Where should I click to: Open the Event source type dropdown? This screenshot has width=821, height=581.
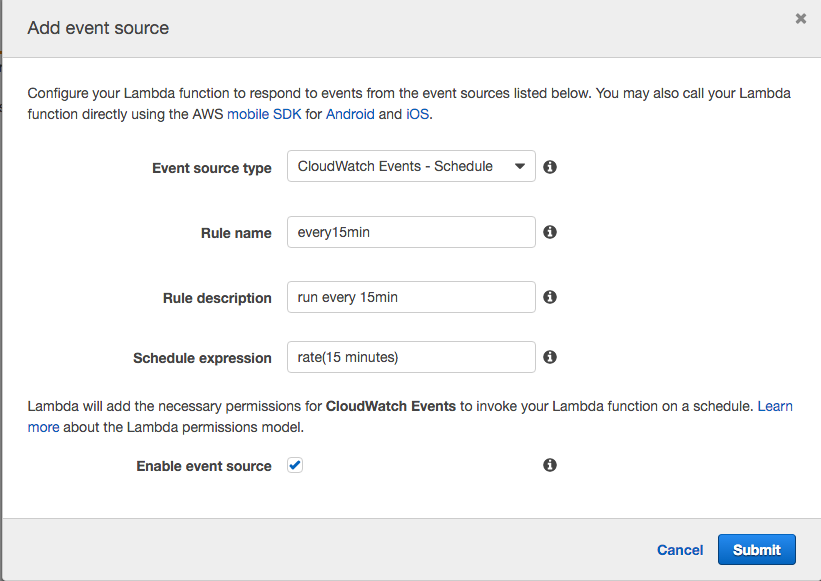[x=410, y=166]
